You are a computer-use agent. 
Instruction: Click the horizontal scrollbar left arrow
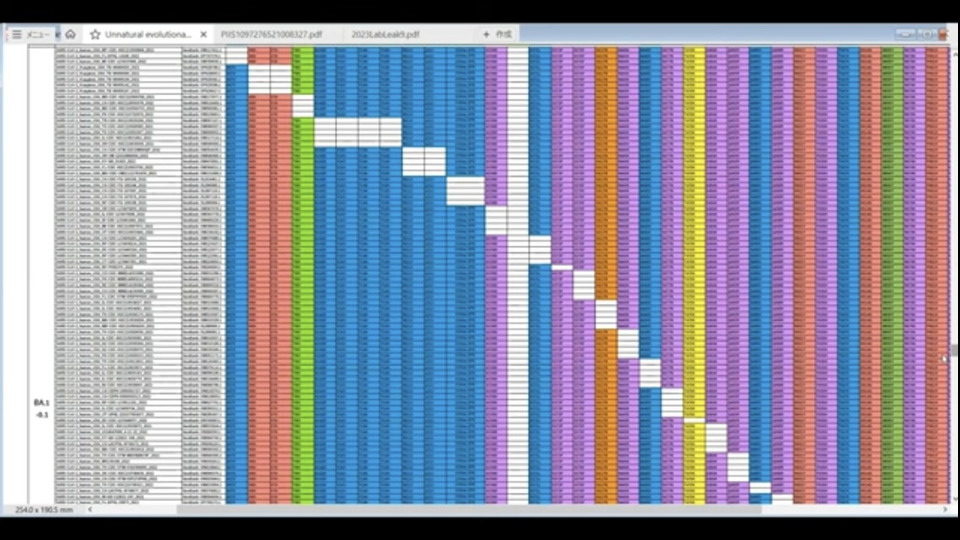coord(90,509)
